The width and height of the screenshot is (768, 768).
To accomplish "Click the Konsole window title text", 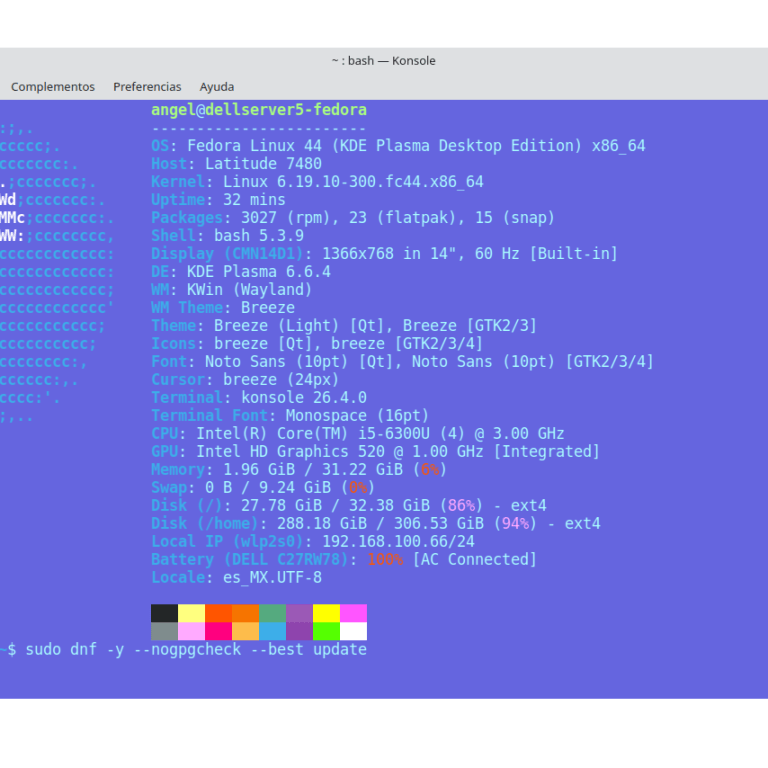I will point(384,61).
